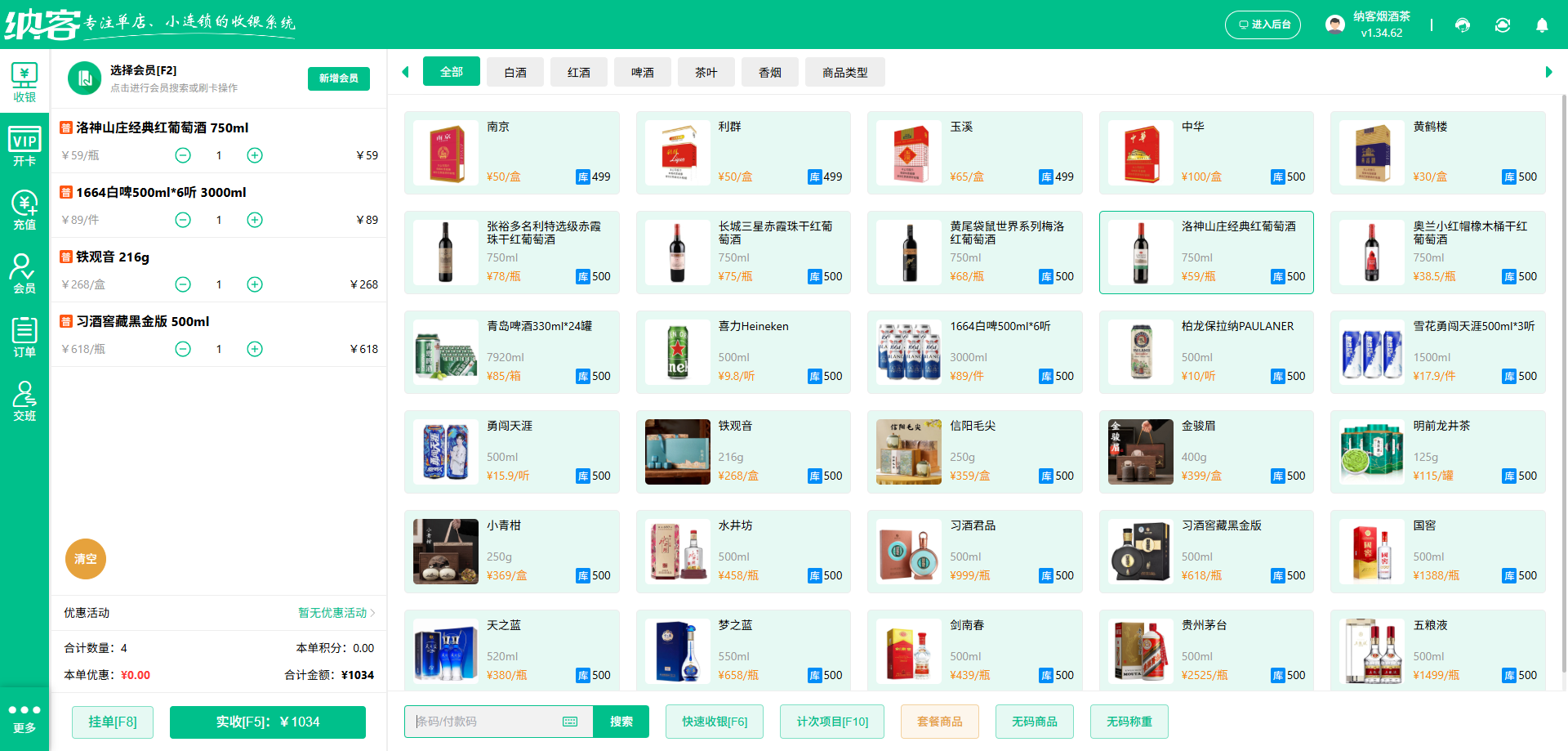Select the 香烟 category tab
The height and width of the screenshot is (751, 1568).
pyautogui.click(x=770, y=72)
